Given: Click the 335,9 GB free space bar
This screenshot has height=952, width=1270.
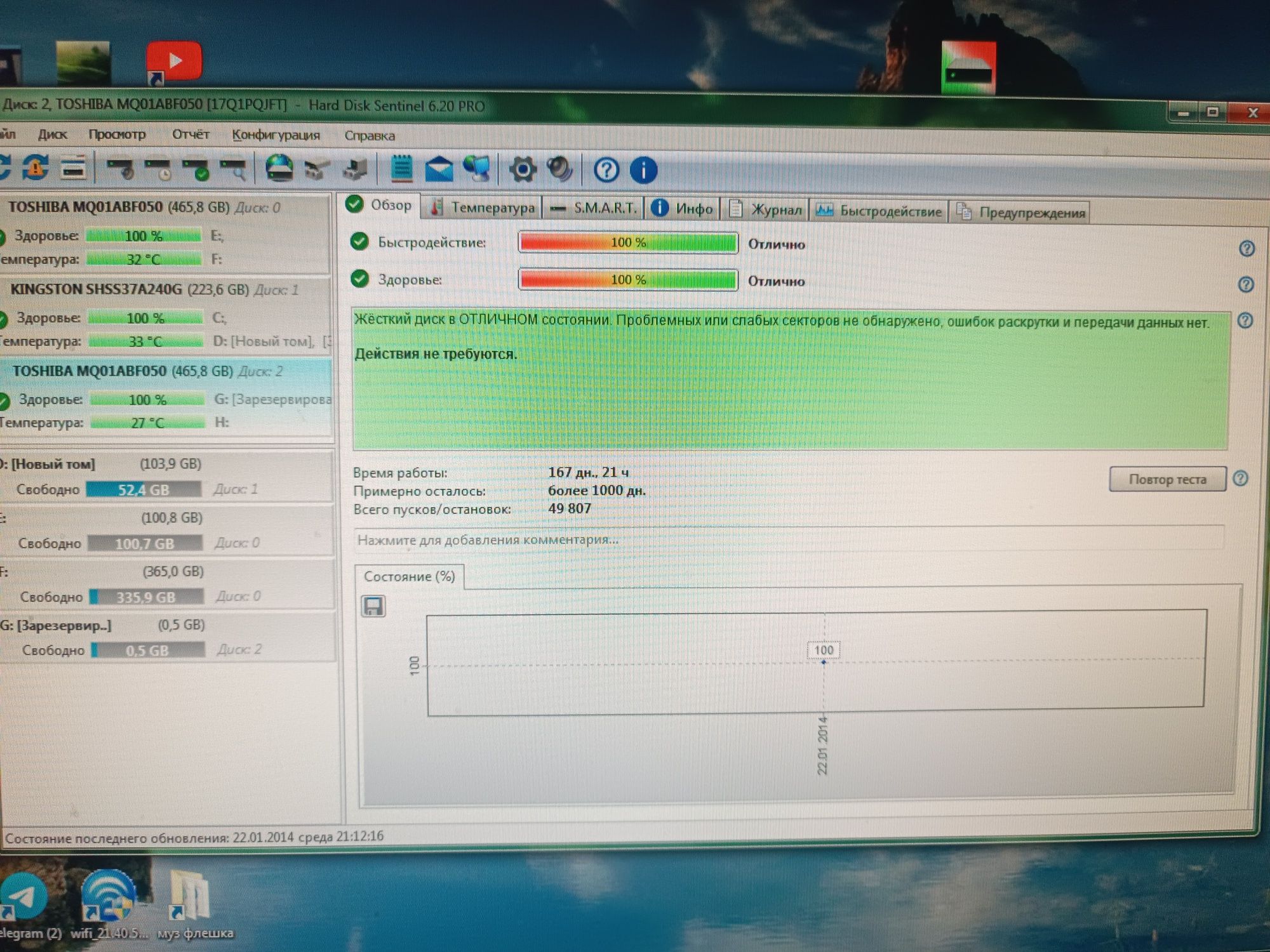Looking at the screenshot, I should 146,597.
